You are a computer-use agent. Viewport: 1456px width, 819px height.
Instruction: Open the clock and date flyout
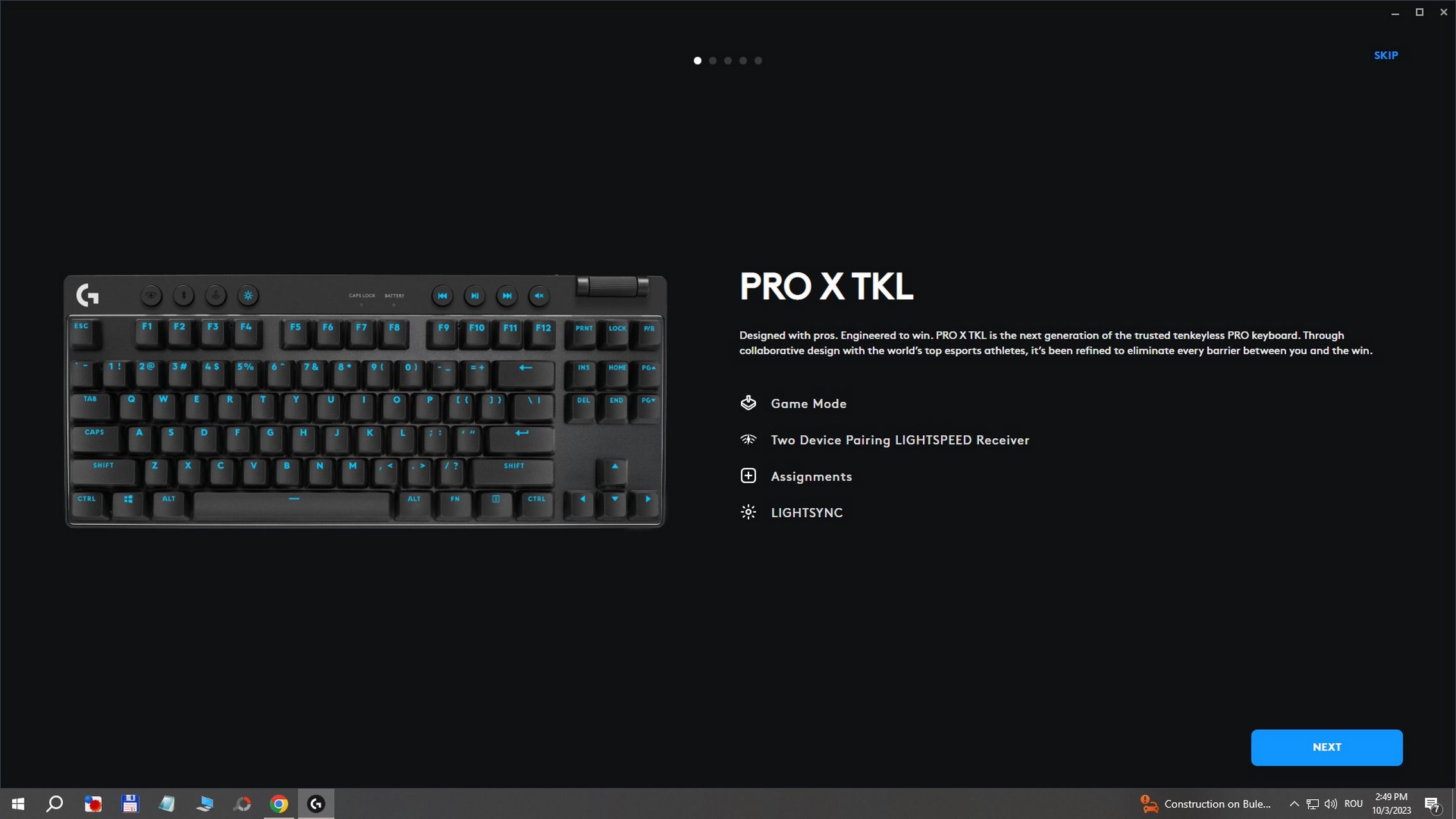1391,804
